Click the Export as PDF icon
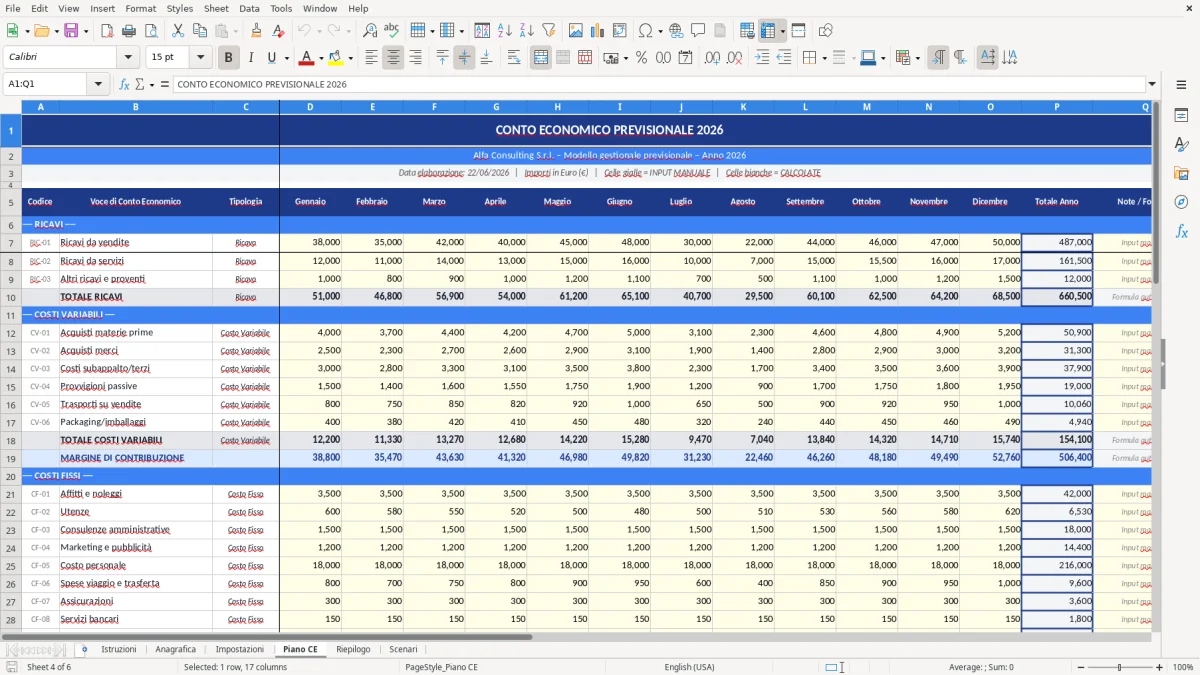The height and width of the screenshot is (675, 1200). coord(107,31)
